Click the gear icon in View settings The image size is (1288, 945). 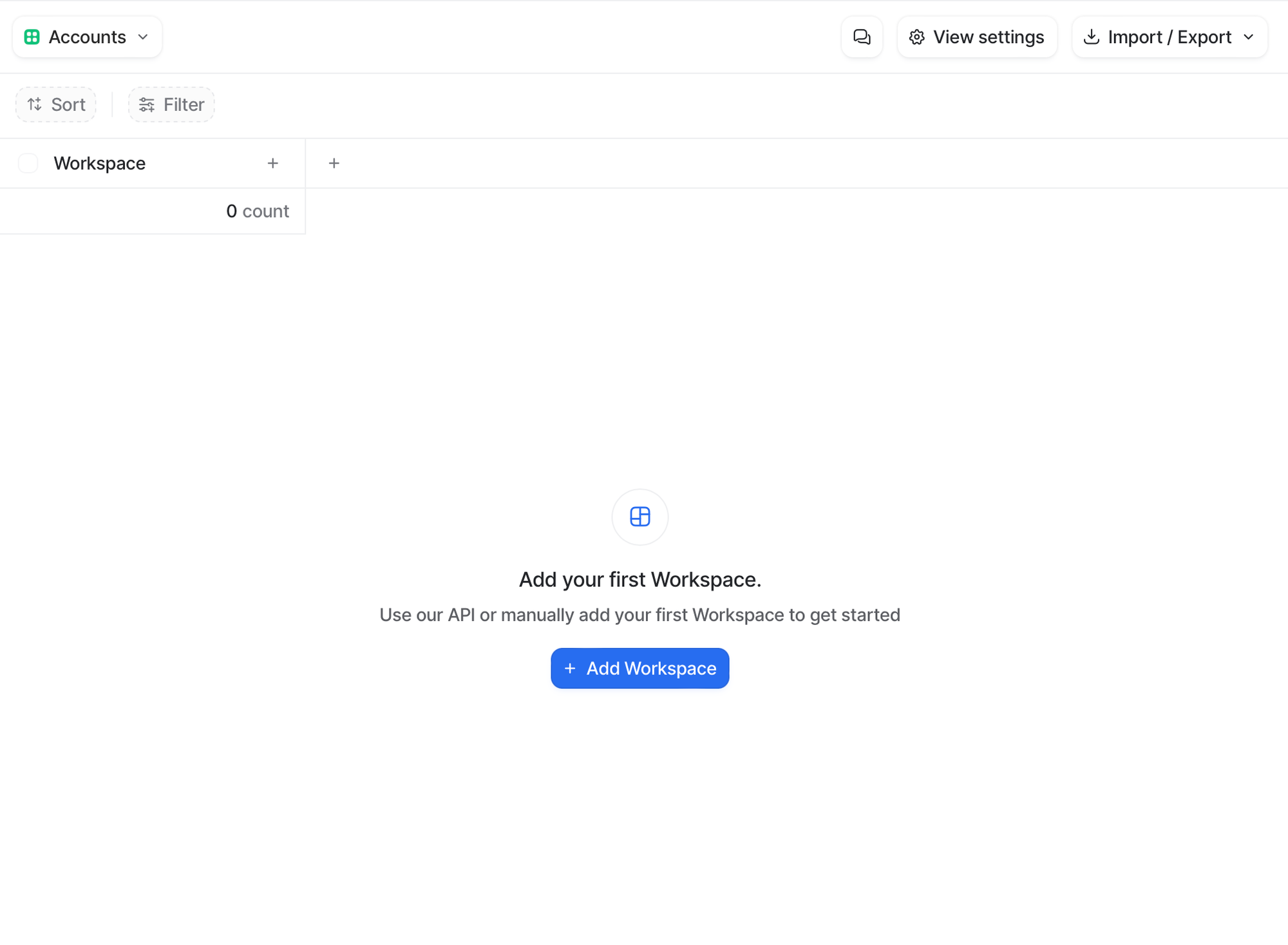(916, 37)
